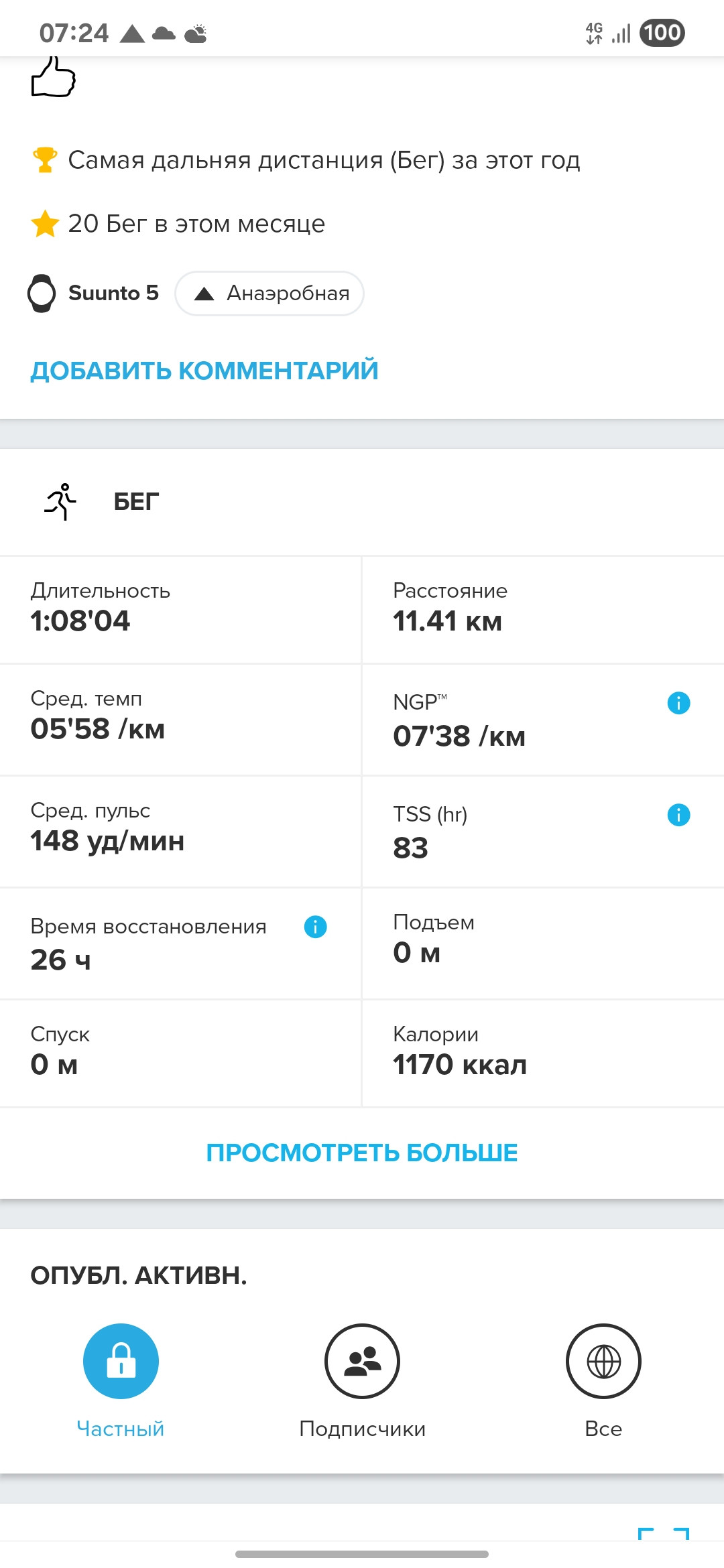Tap ДОБАВИТЬ КОММЕНТАРИЙ link
The height and width of the screenshot is (1568, 724).
pyautogui.click(x=204, y=371)
